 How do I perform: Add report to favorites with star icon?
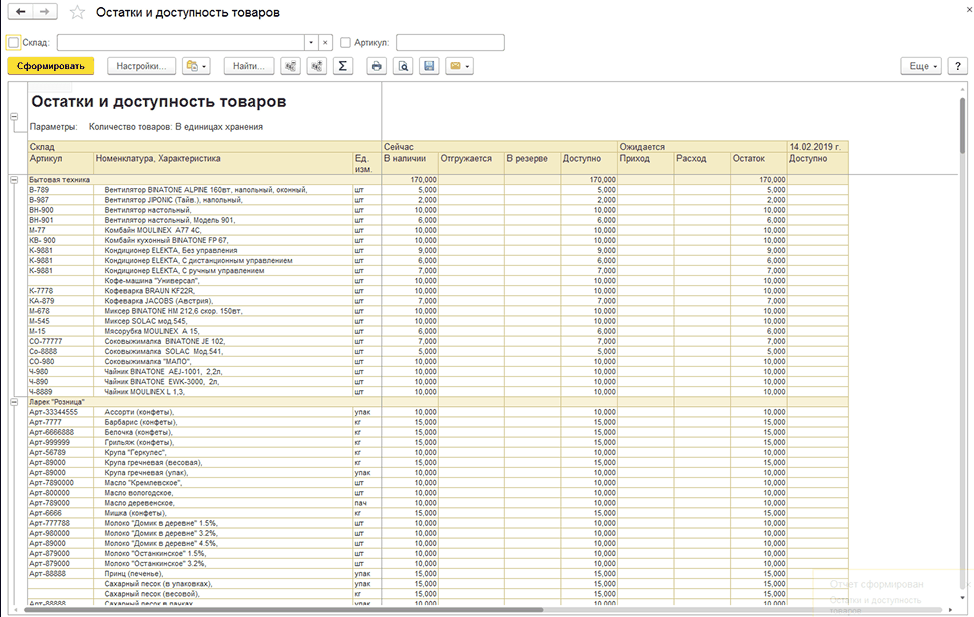click(77, 12)
